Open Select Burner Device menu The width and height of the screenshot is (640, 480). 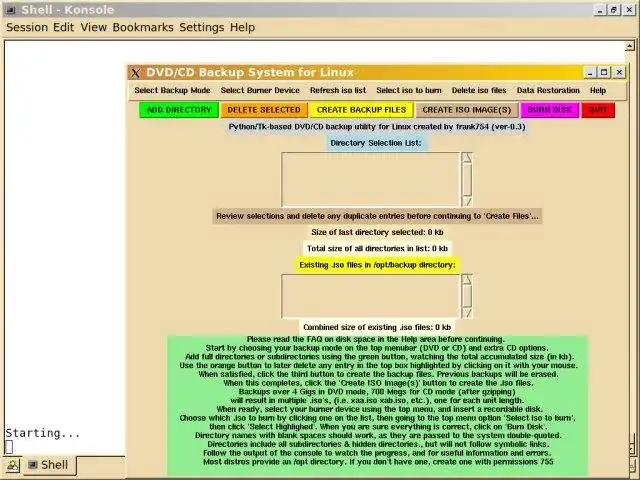pyautogui.click(x=260, y=90)
